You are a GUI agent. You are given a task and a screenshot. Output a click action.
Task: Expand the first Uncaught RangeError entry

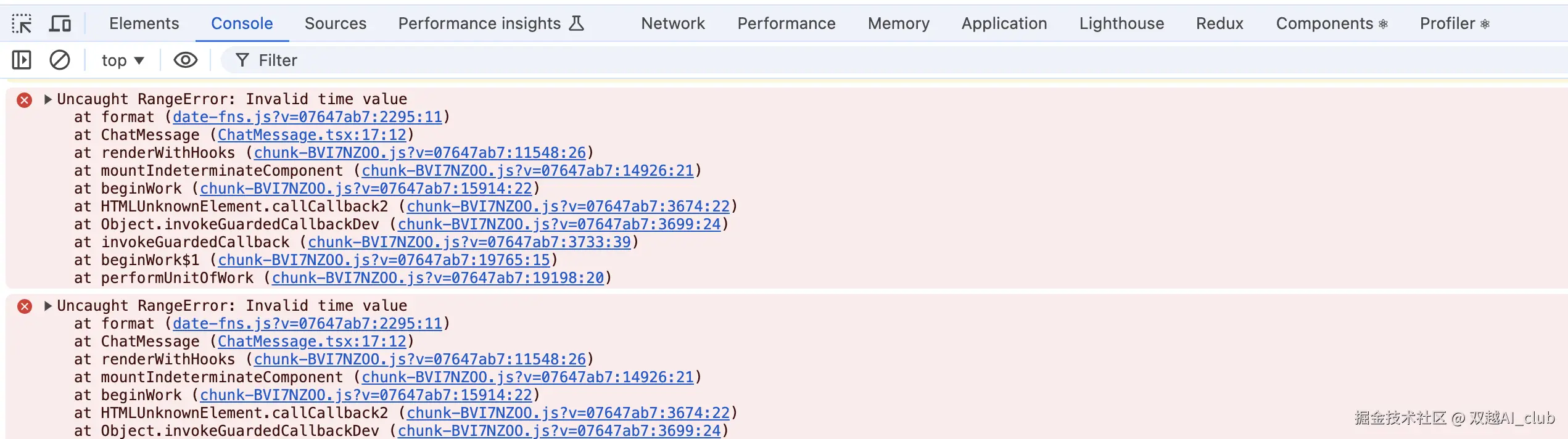tap(48, 99)
